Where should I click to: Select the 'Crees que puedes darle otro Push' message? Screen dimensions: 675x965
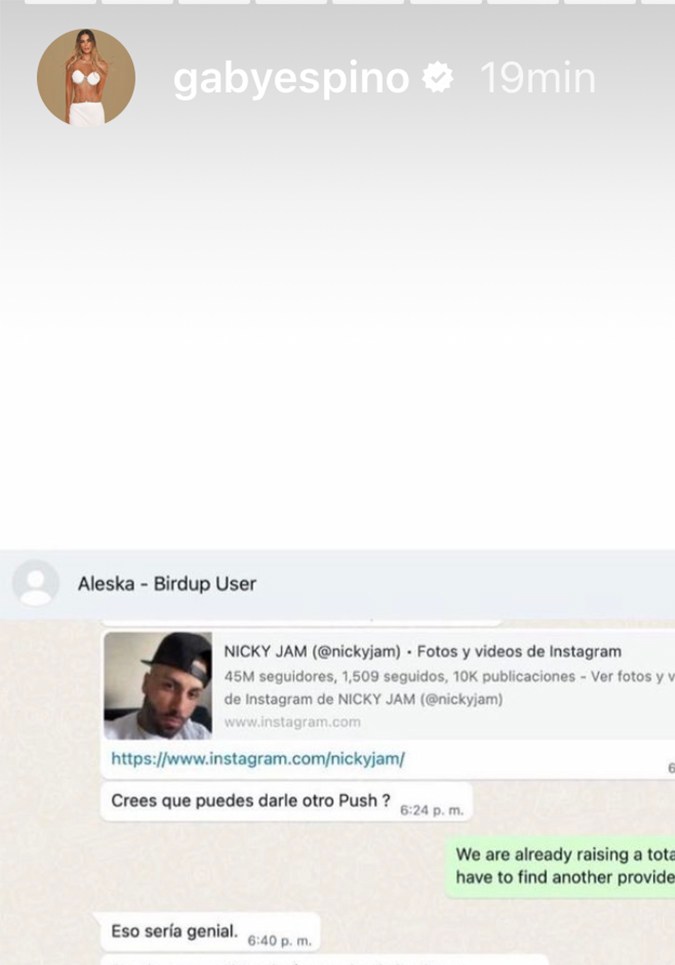point(250,801)
